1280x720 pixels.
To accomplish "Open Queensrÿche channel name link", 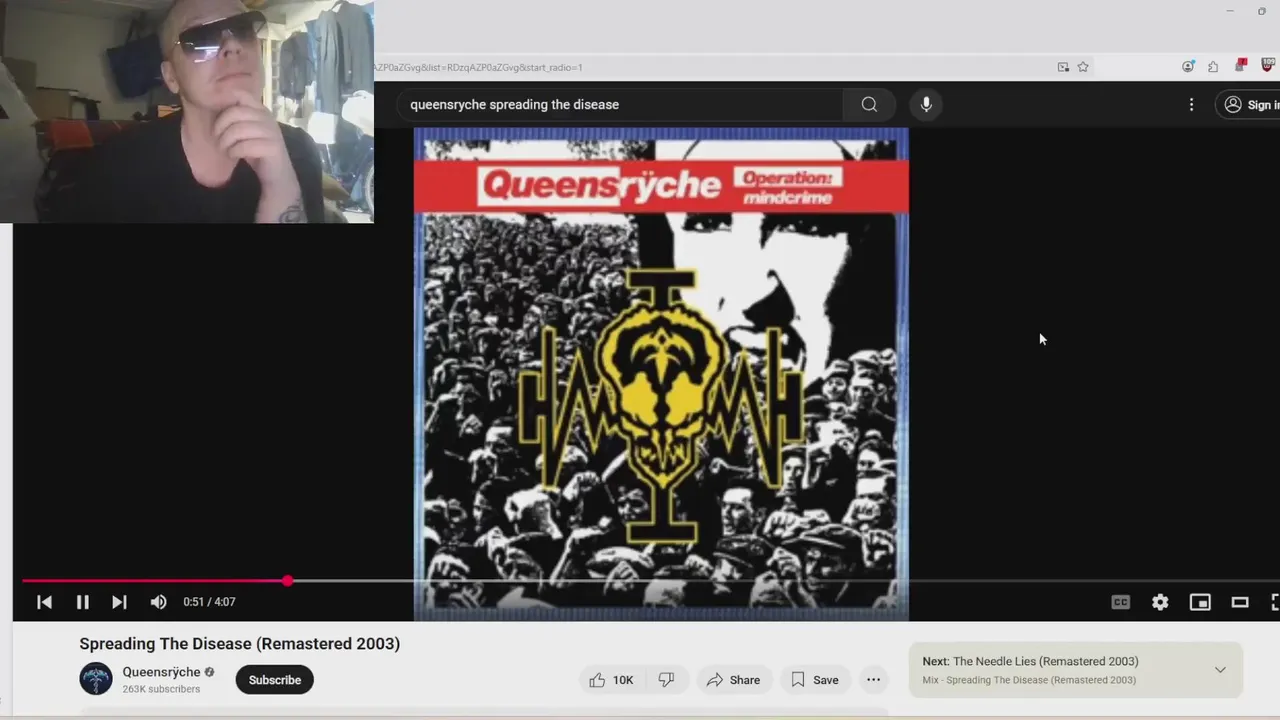I will (161, 672).
